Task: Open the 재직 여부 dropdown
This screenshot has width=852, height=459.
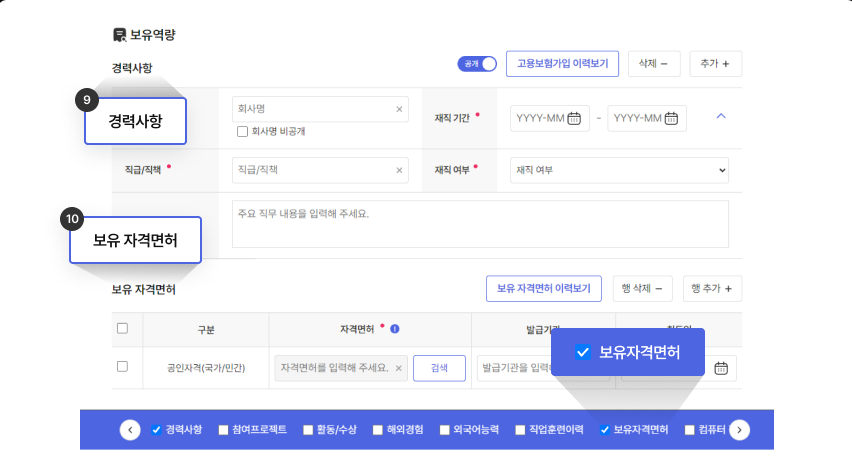Action: tap(619, 170)
